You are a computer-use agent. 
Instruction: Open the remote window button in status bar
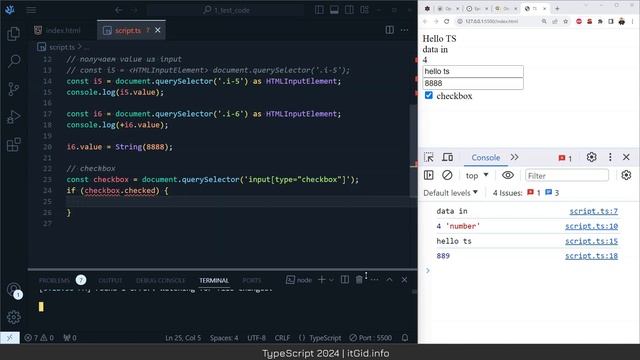point(10,338)
